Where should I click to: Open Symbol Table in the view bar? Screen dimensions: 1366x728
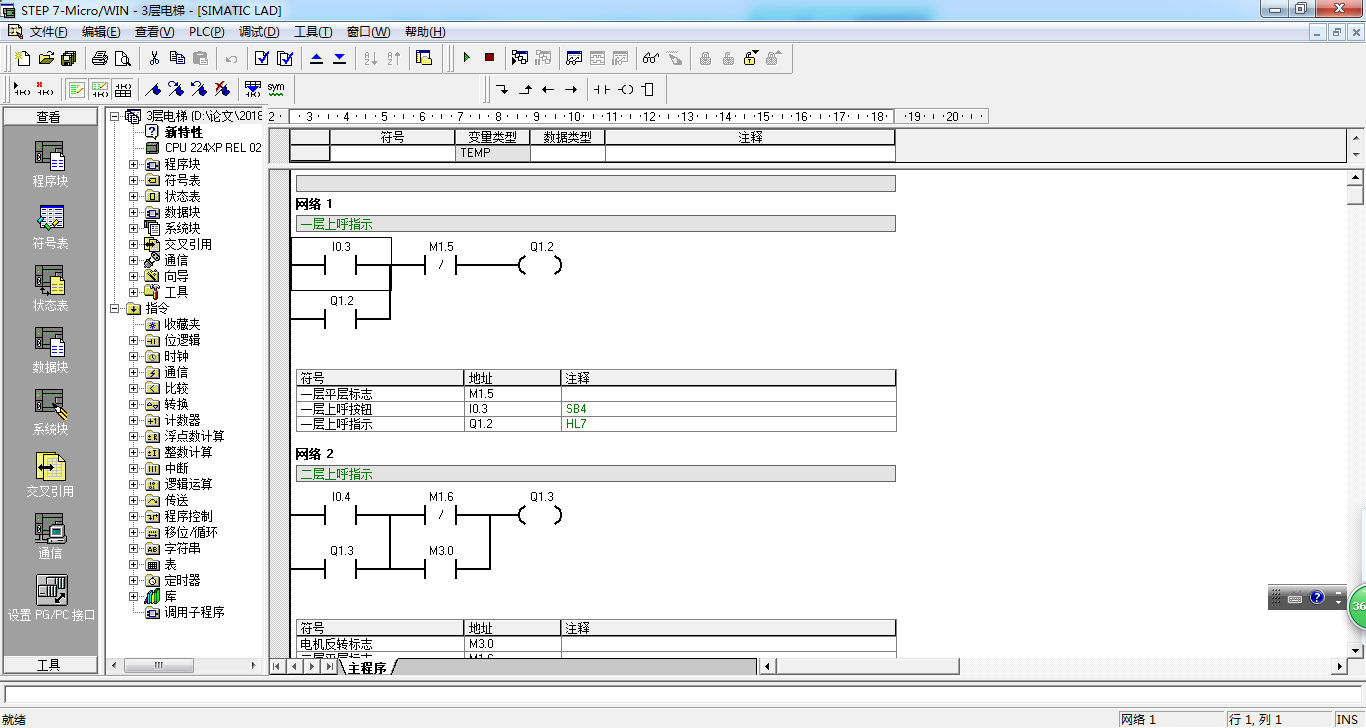pyautogui.click(x=50, y=227)
